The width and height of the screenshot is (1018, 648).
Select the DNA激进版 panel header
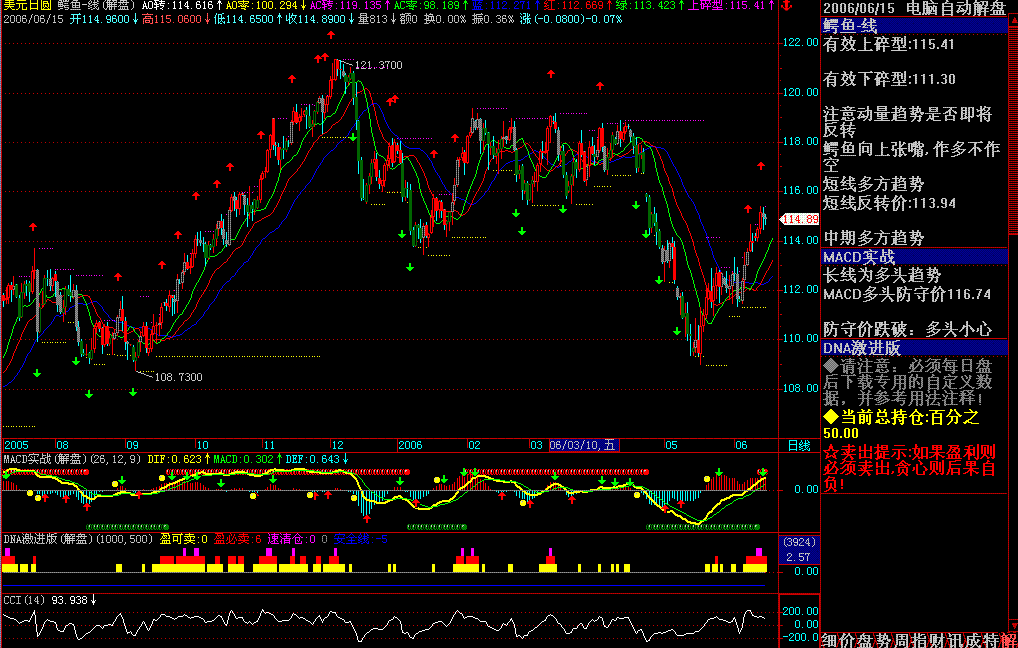tap(914, 348)
